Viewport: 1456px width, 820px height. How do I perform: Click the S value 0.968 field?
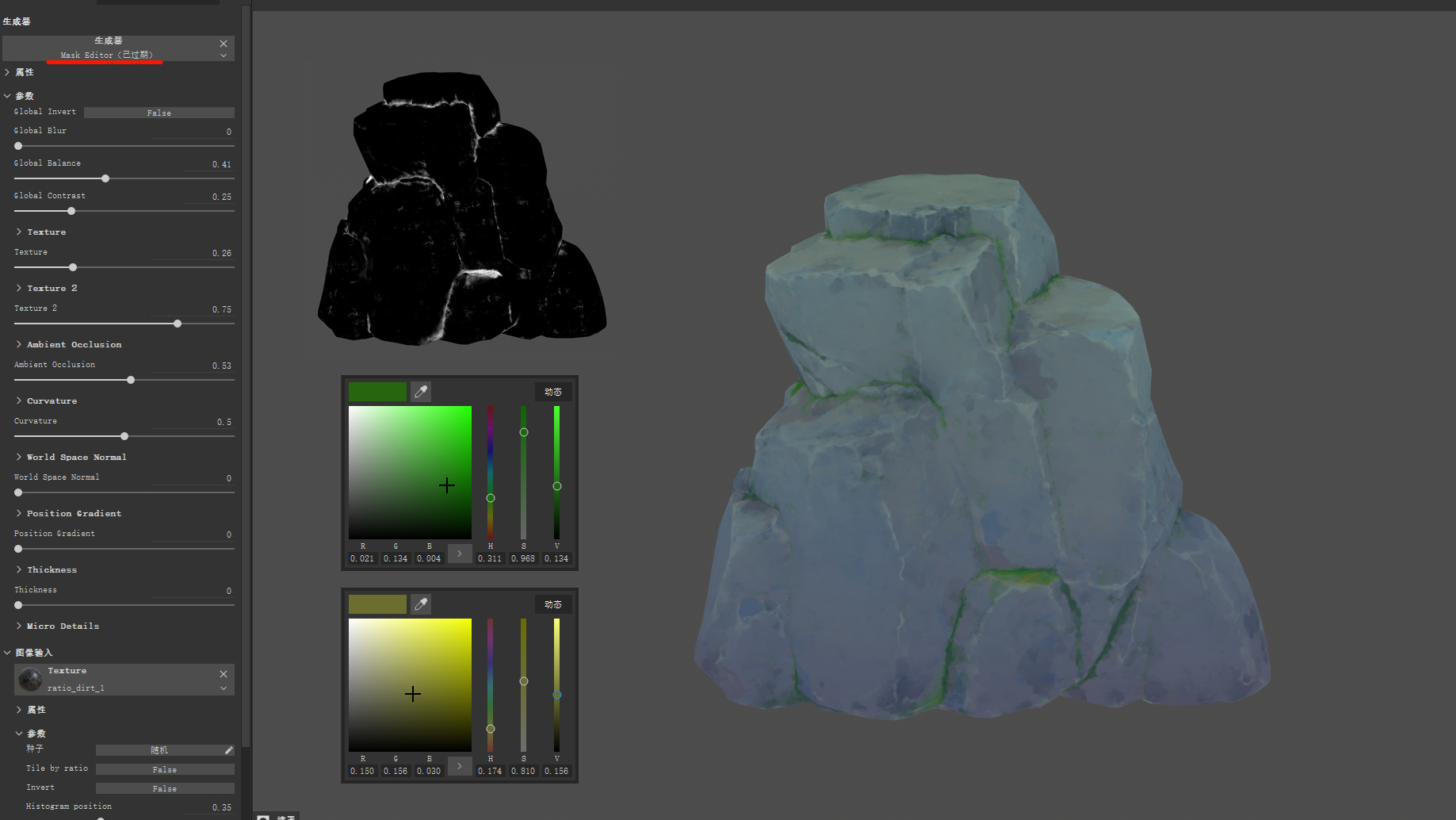(x=523, y=558)
